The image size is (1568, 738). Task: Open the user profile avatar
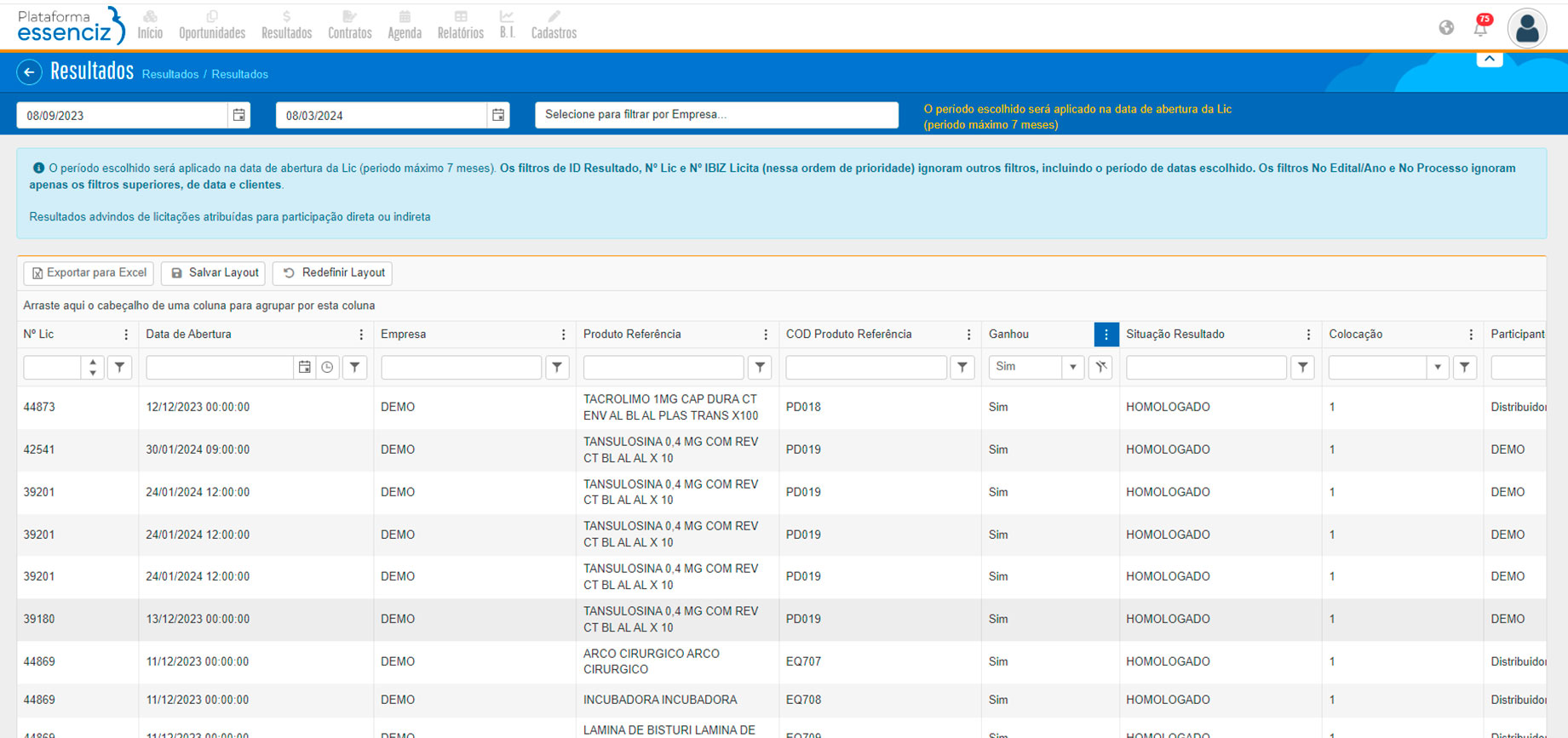pos(1526,28)
